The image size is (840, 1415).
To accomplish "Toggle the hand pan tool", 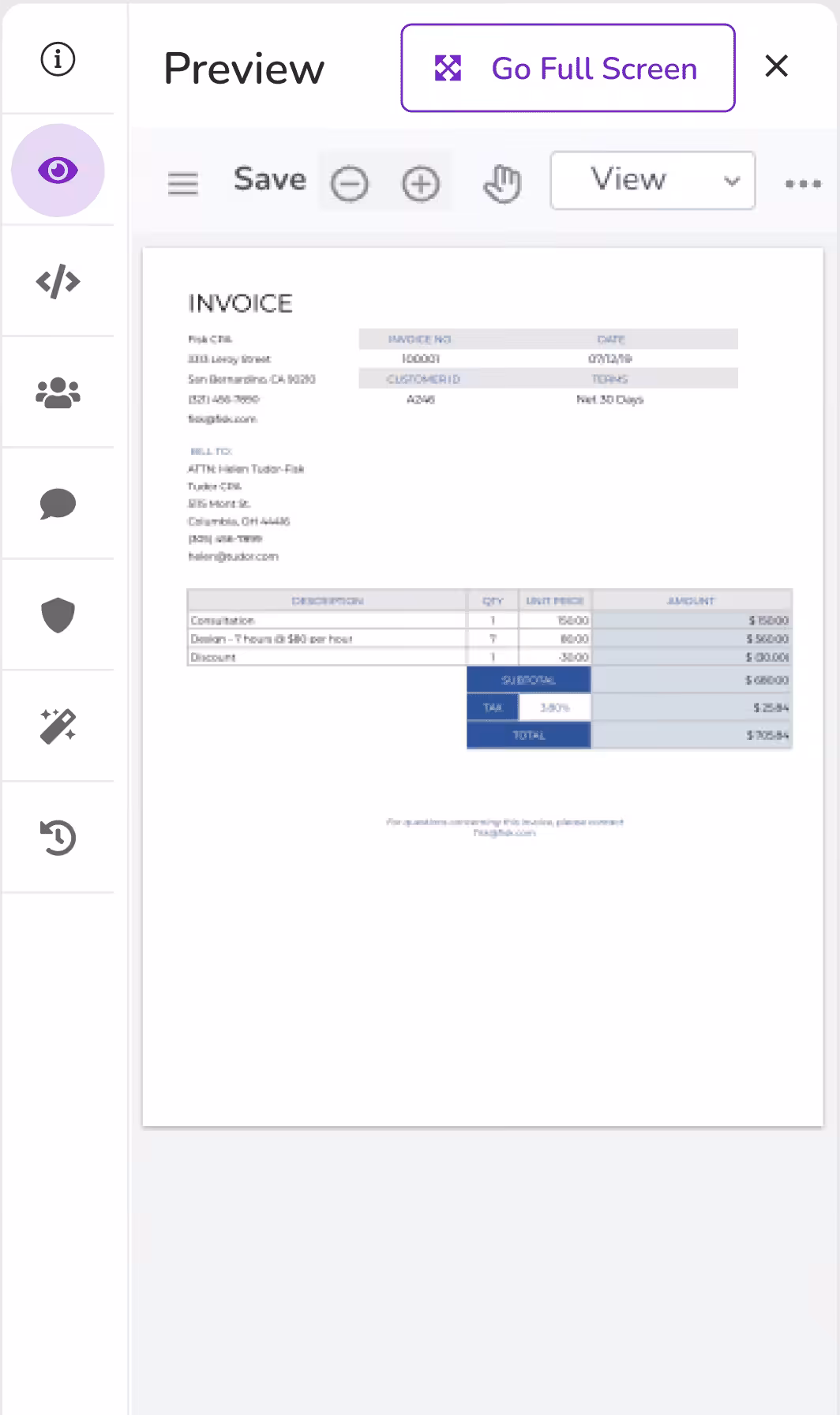I will pos(502,184).
